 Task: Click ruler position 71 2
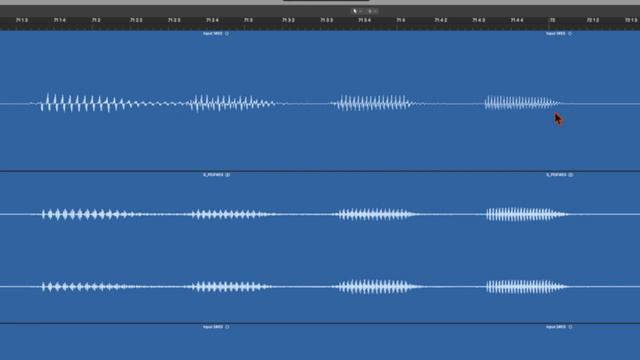(96, 20)
